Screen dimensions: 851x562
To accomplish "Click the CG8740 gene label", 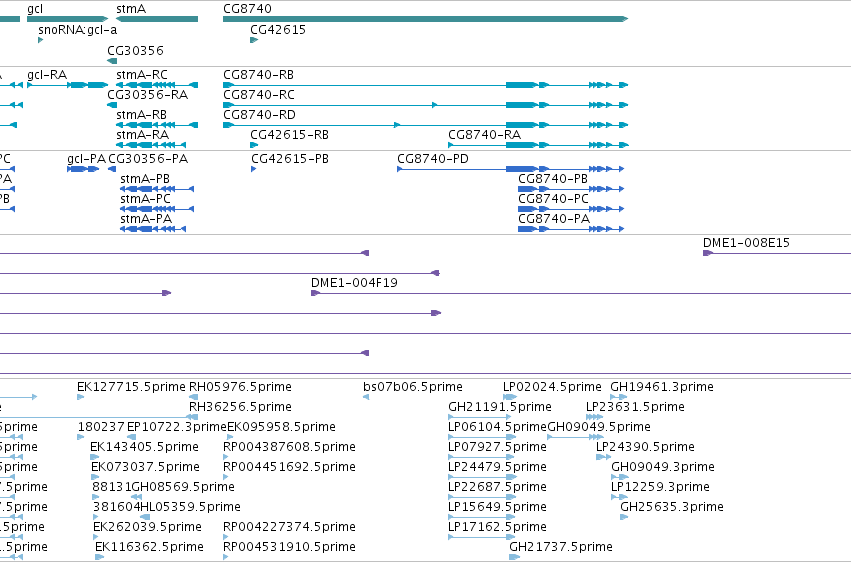I will tap(247, 9).
